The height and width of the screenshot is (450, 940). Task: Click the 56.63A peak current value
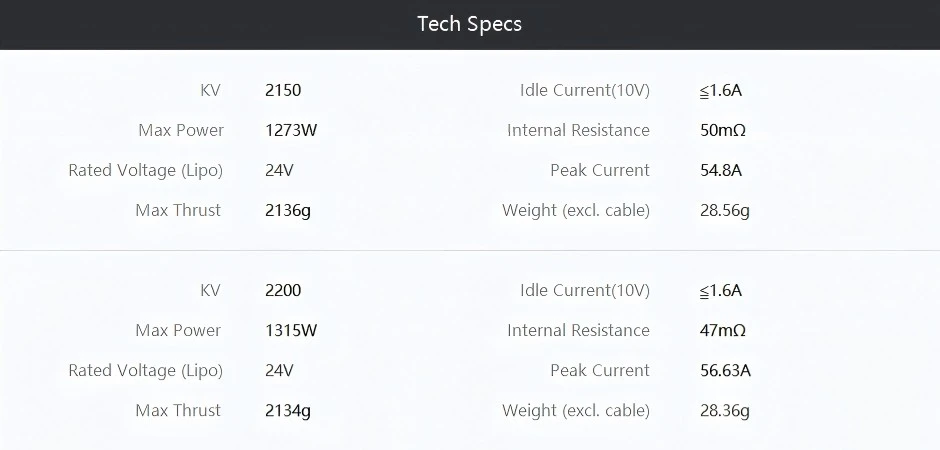click(725, 370)
